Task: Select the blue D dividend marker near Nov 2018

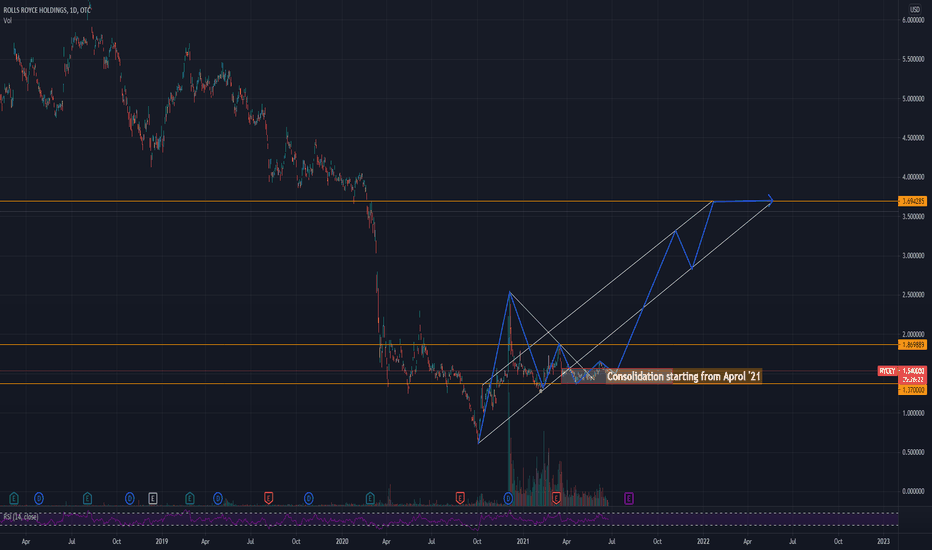Action: tap(130, 498)
